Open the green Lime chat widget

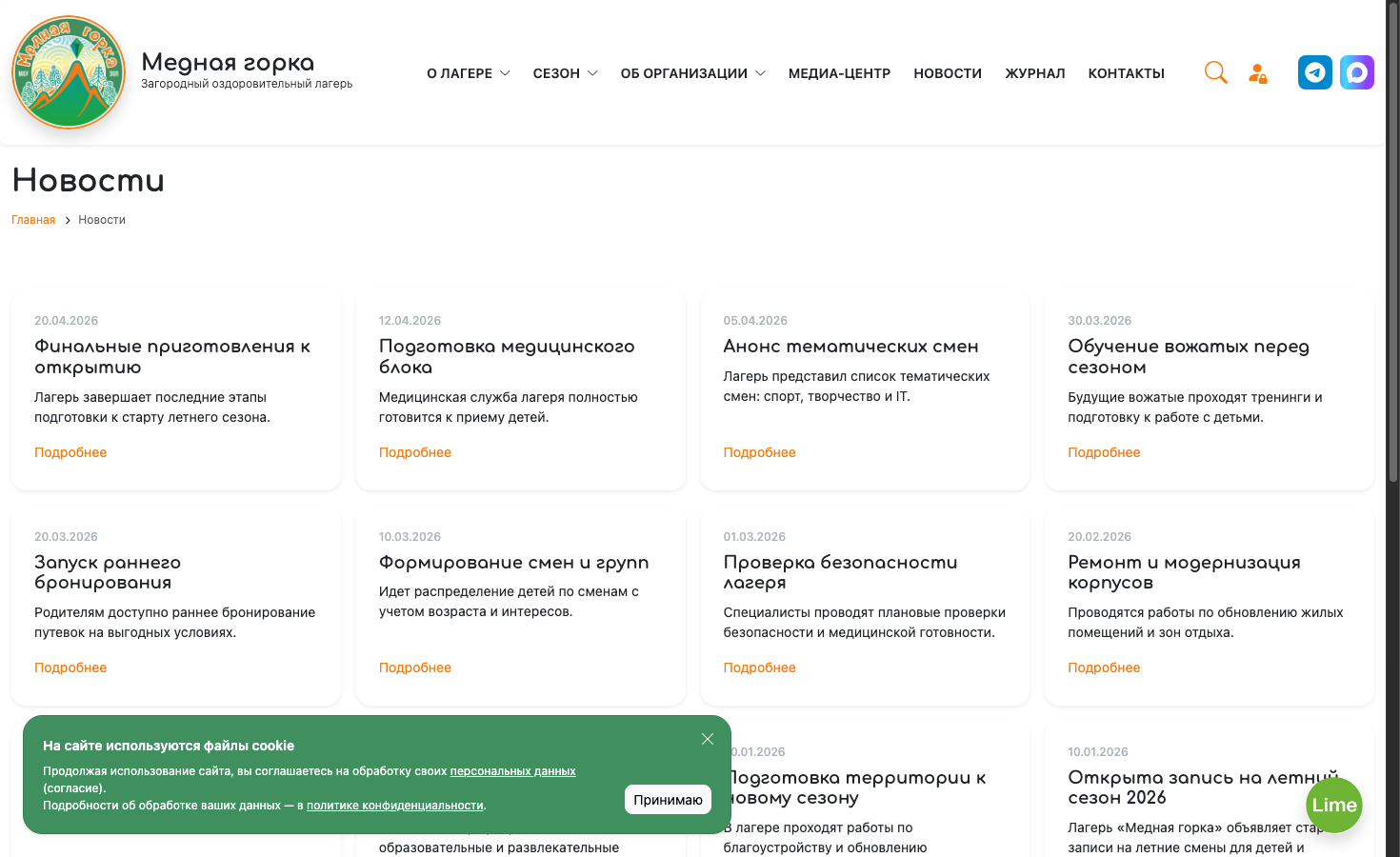point(1334,805)
